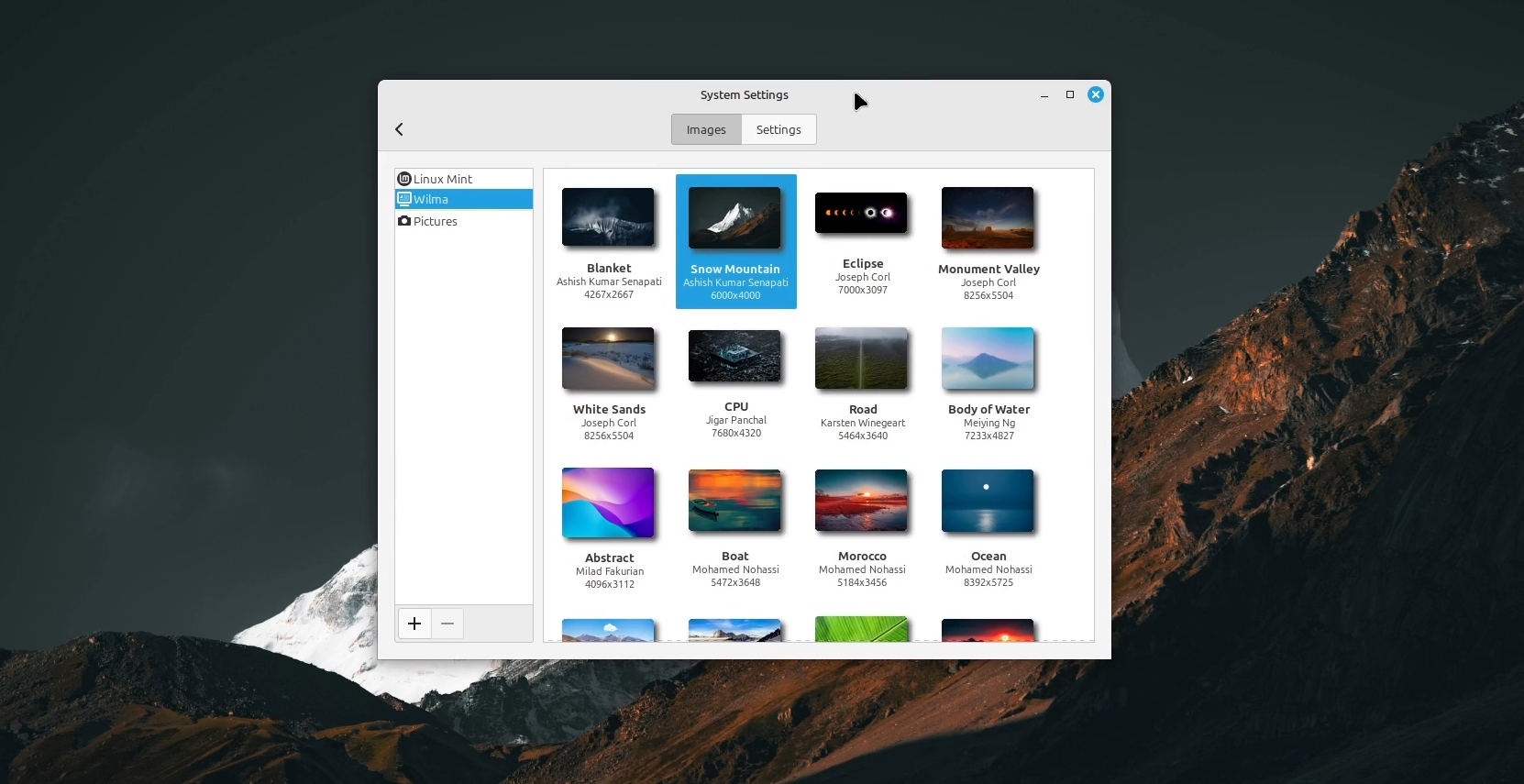1524x784 pixels.
Task: Click the '8392x5725' resolution text
Action: (988, 582)
